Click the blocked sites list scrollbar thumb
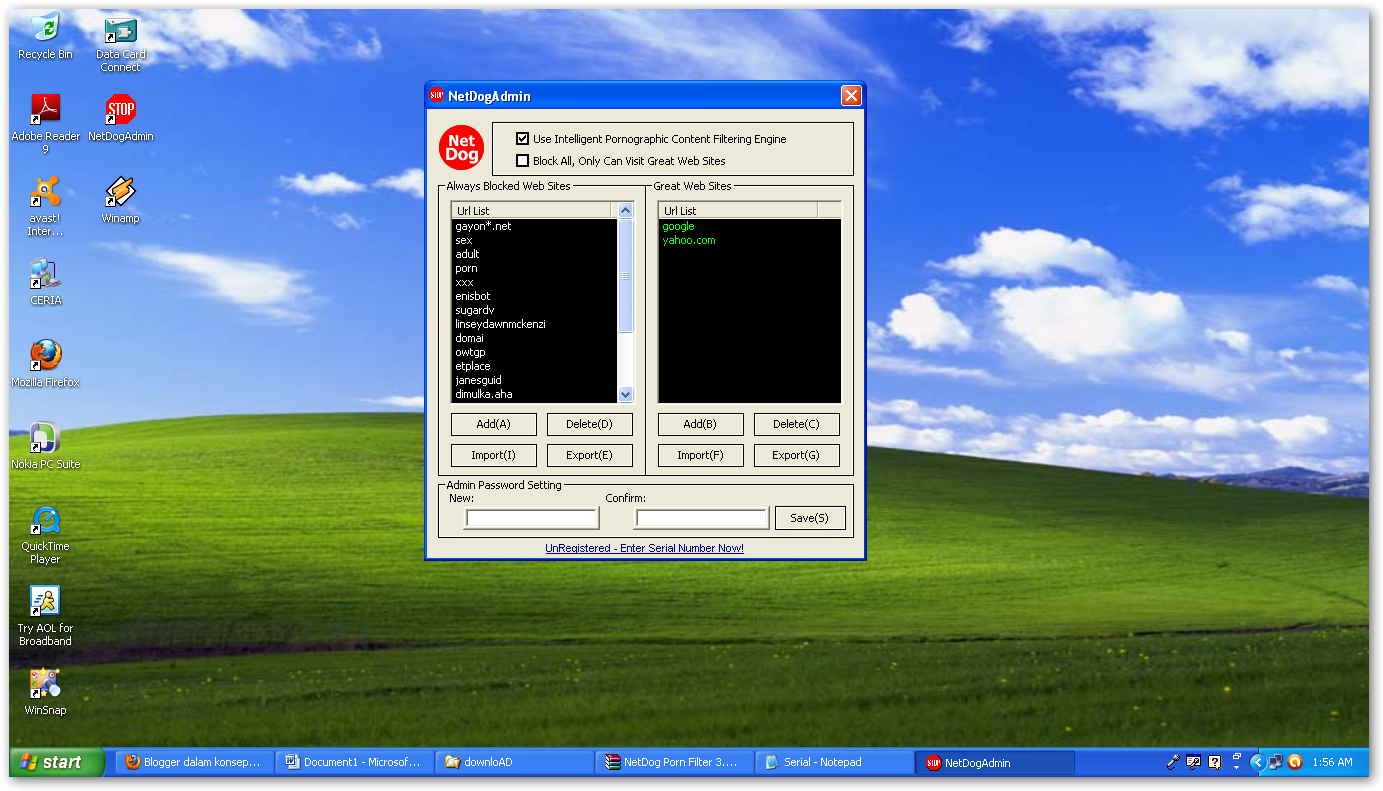1383x791 pixels. click(x=626, y=275)
